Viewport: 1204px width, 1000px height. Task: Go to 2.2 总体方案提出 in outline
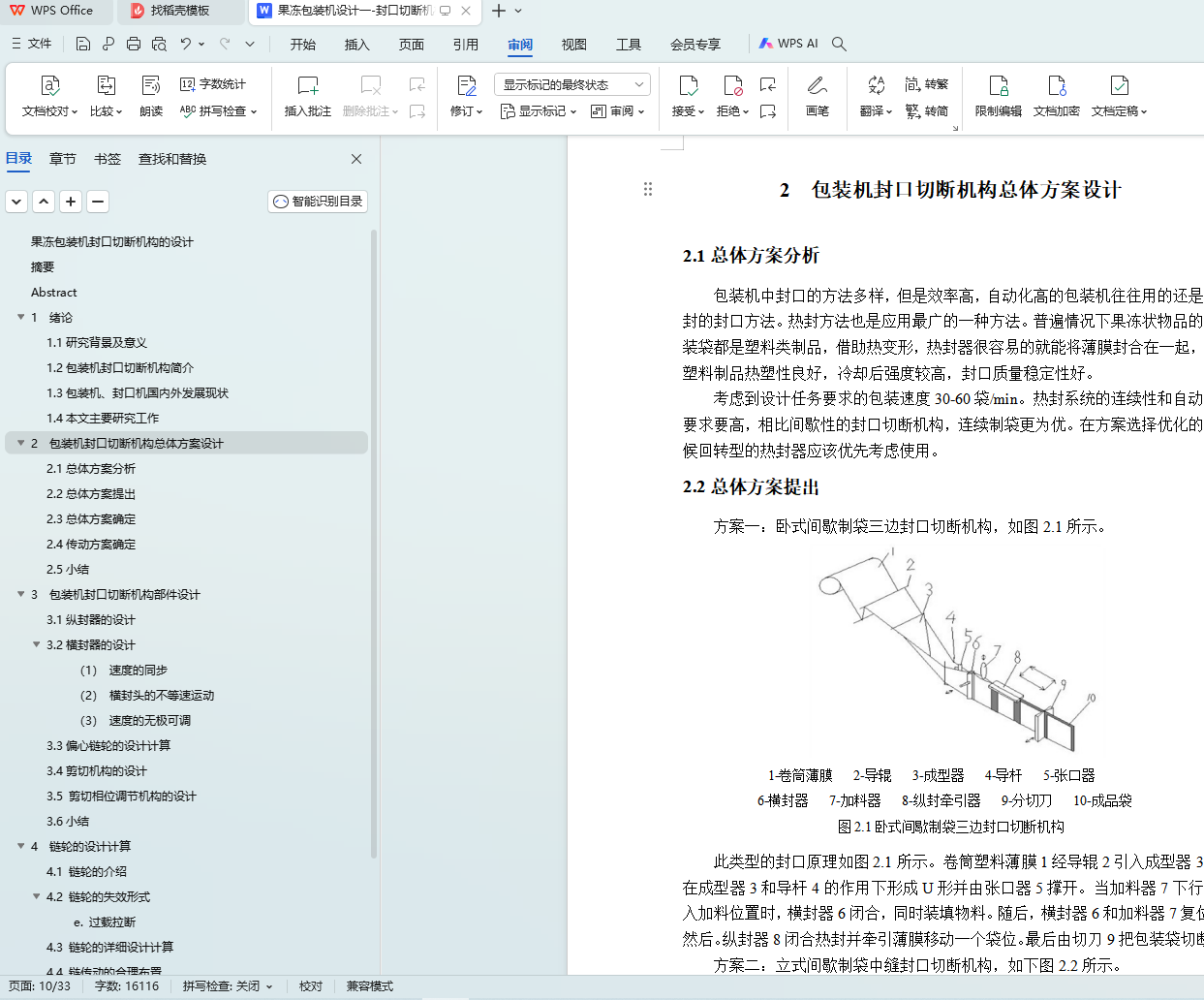pos(91,493)
